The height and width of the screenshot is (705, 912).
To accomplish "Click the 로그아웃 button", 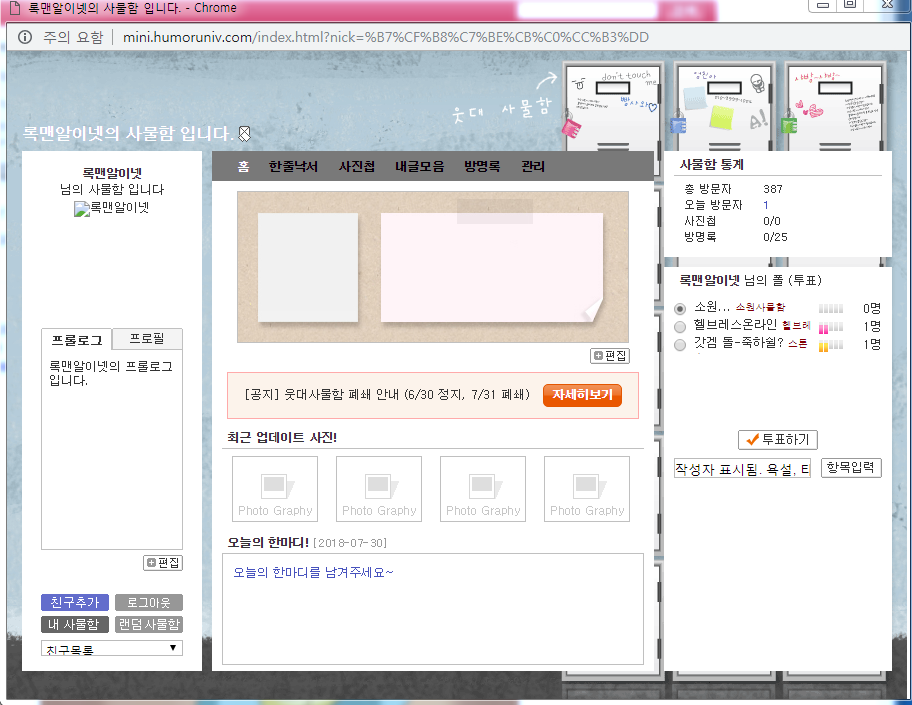I will pyautogui.click(x=149, y=602).
